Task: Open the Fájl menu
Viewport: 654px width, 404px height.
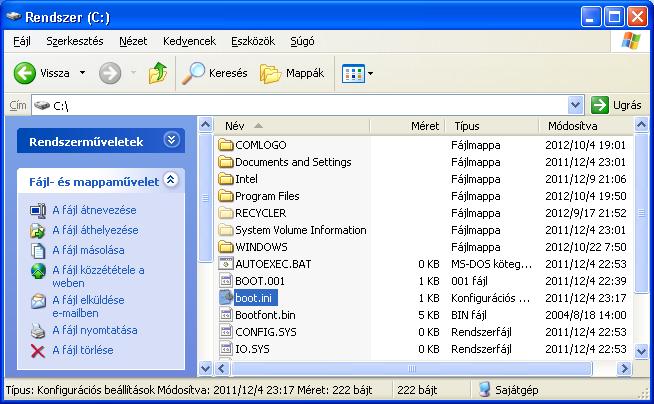Action: pyautogui.click(x=22, y=41)
